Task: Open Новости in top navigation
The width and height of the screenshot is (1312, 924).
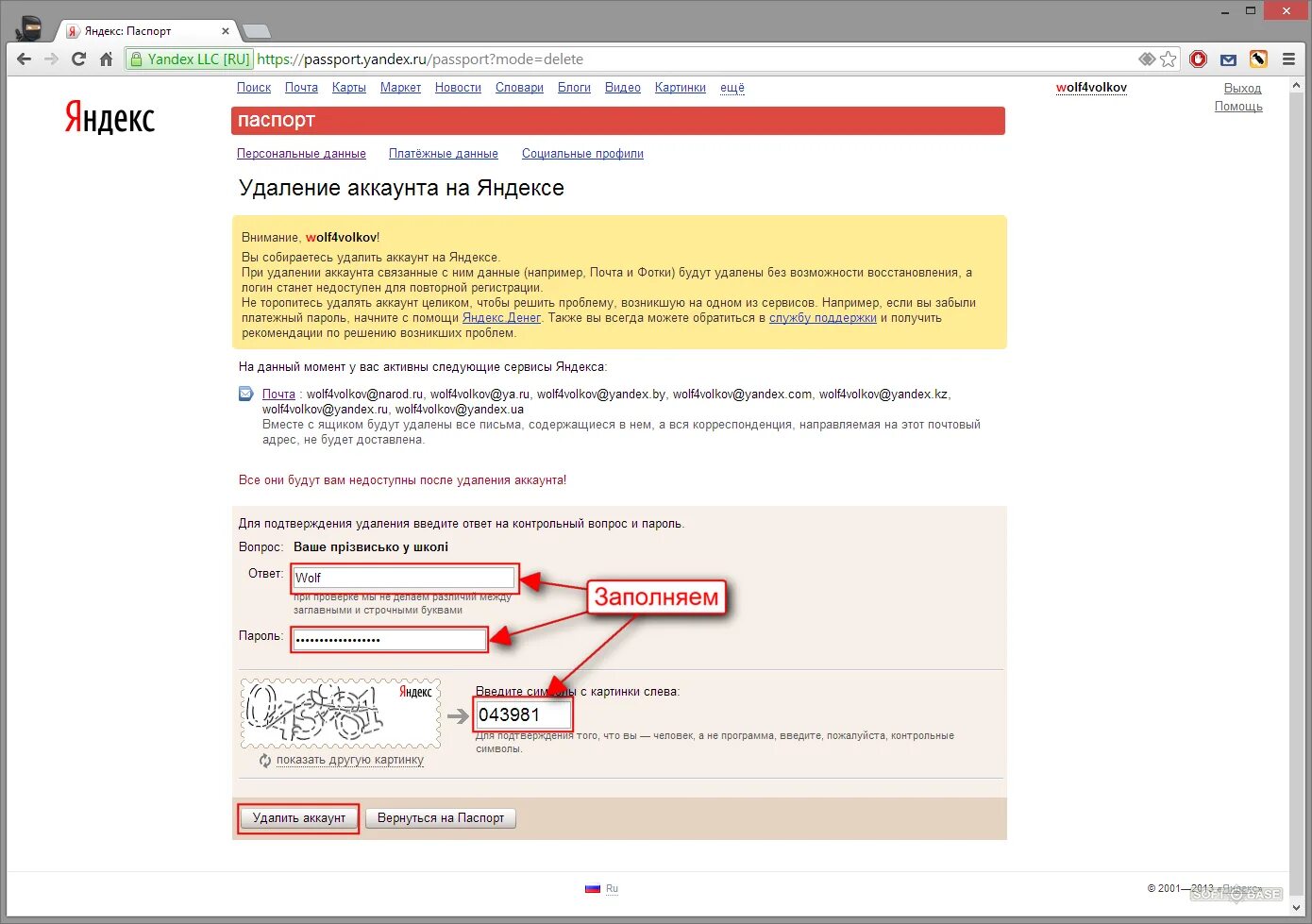Action: coord(458,87)
